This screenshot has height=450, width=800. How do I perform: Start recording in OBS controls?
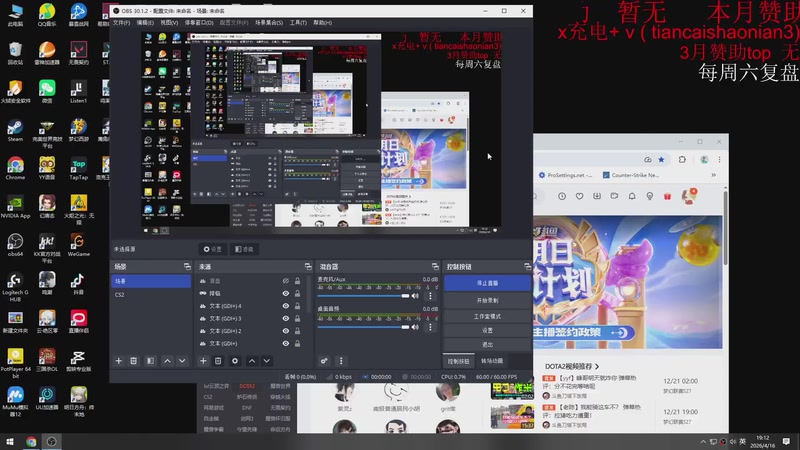[x=487, y=301]
